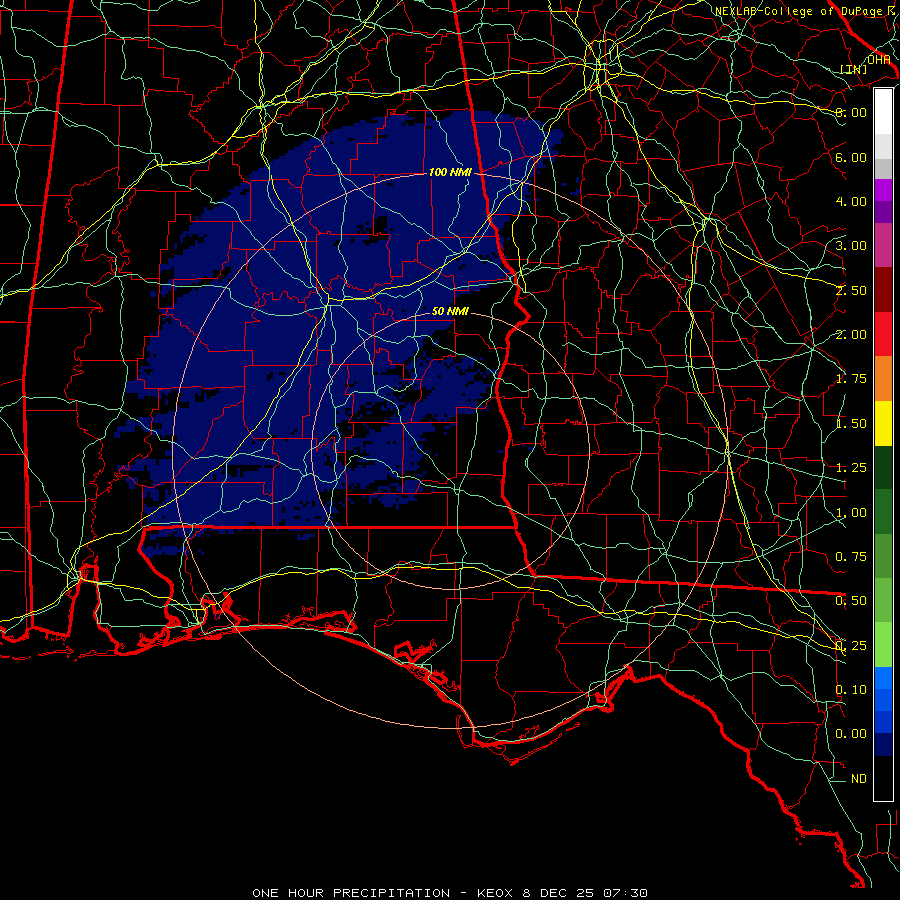900x900 pixels.
Task: Pick the white swatch atop the legend
Action: tap(883, 112)
